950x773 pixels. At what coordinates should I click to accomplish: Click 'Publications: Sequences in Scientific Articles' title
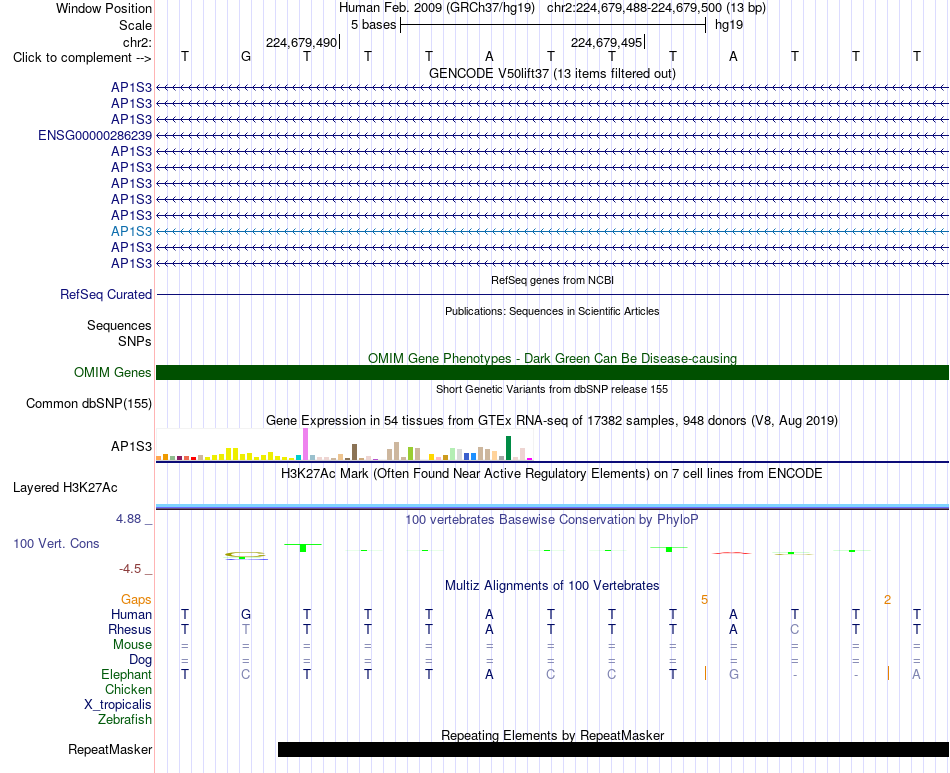tap(552, 311)
